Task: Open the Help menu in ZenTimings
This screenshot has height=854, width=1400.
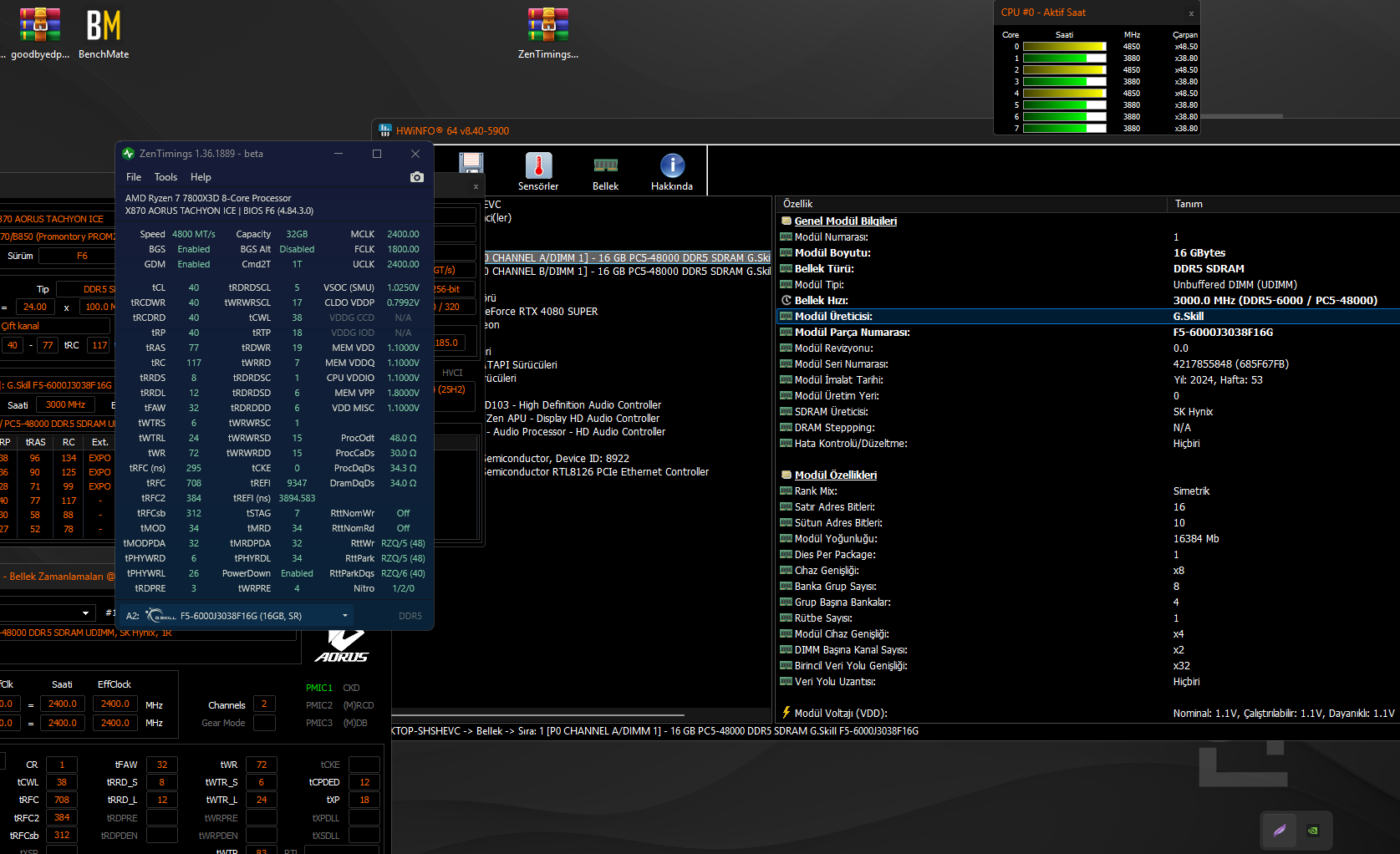Action: (x=201, y=177)
